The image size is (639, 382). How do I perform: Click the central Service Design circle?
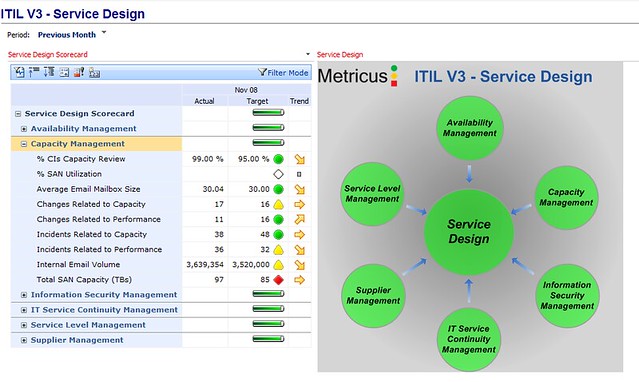[469, 232]
